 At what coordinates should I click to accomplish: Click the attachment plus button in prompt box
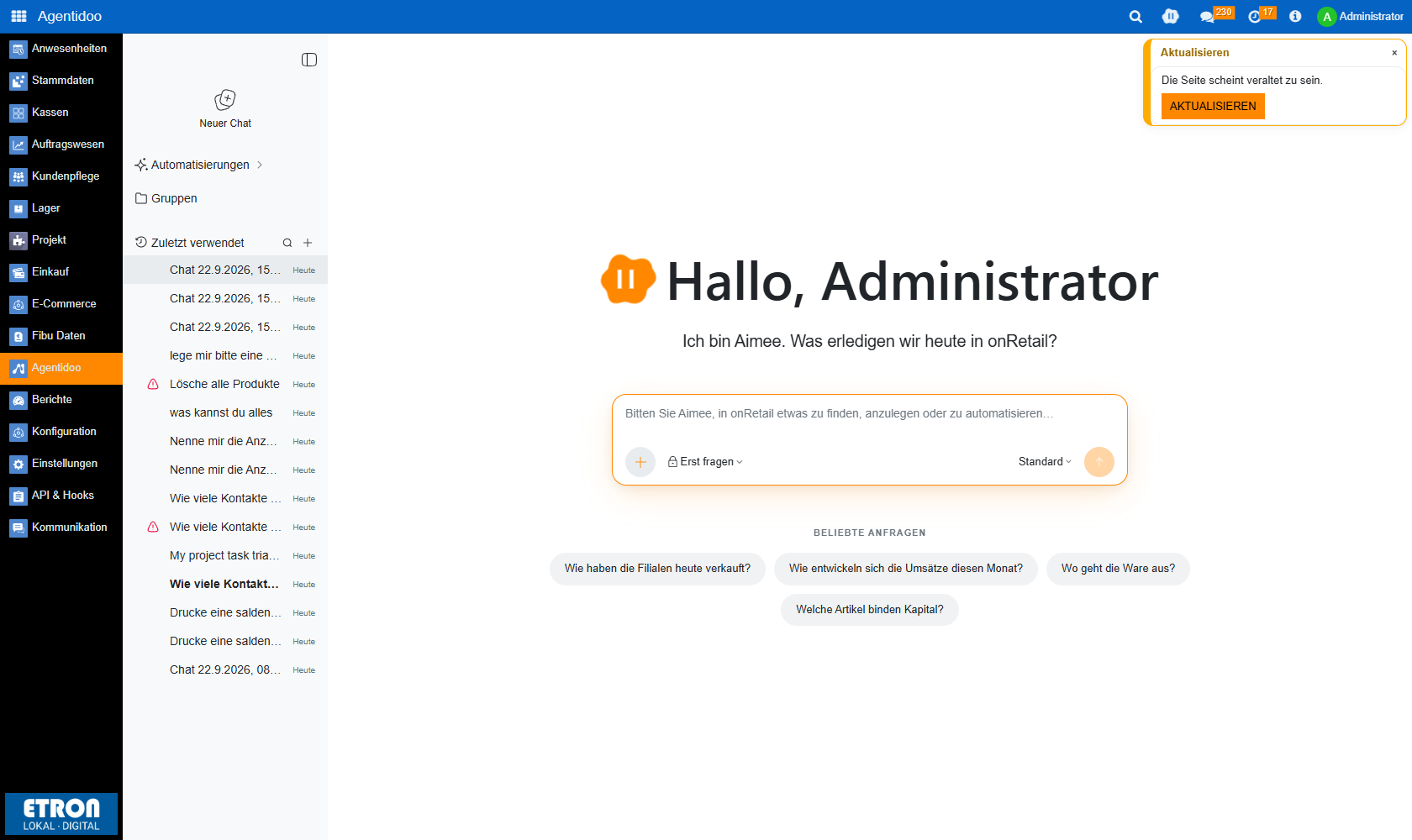[640, 462]
